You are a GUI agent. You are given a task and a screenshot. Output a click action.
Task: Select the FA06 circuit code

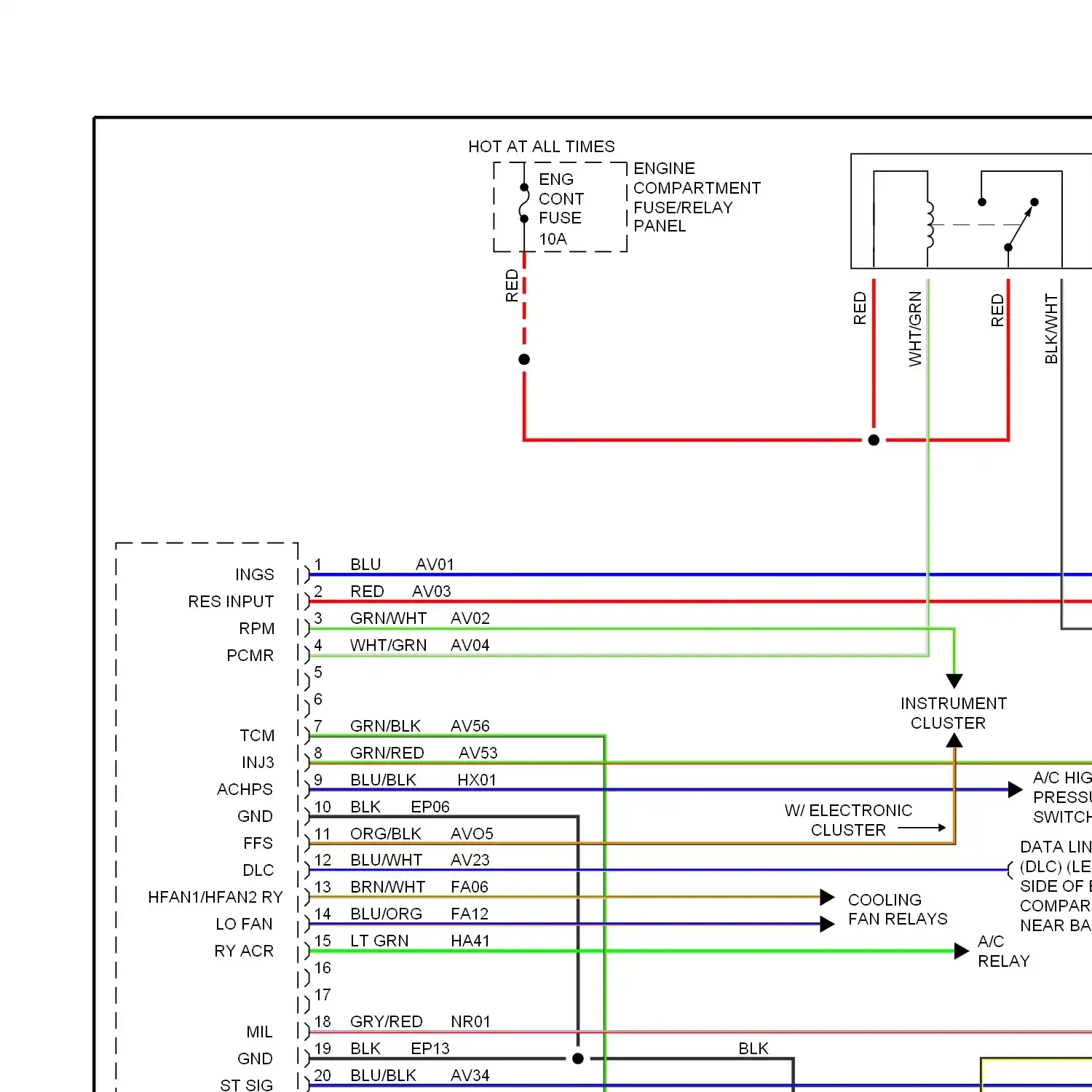coord(470,887)
